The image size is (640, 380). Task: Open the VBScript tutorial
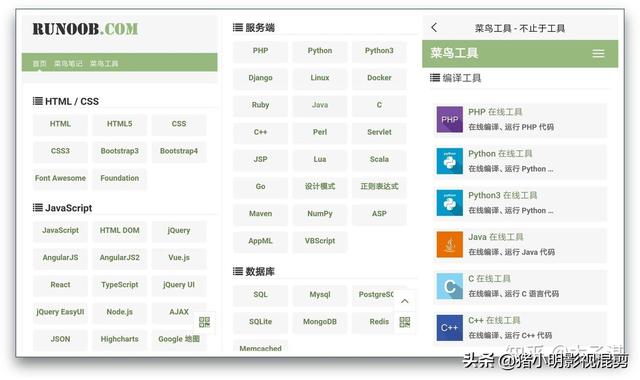(320, 241)
